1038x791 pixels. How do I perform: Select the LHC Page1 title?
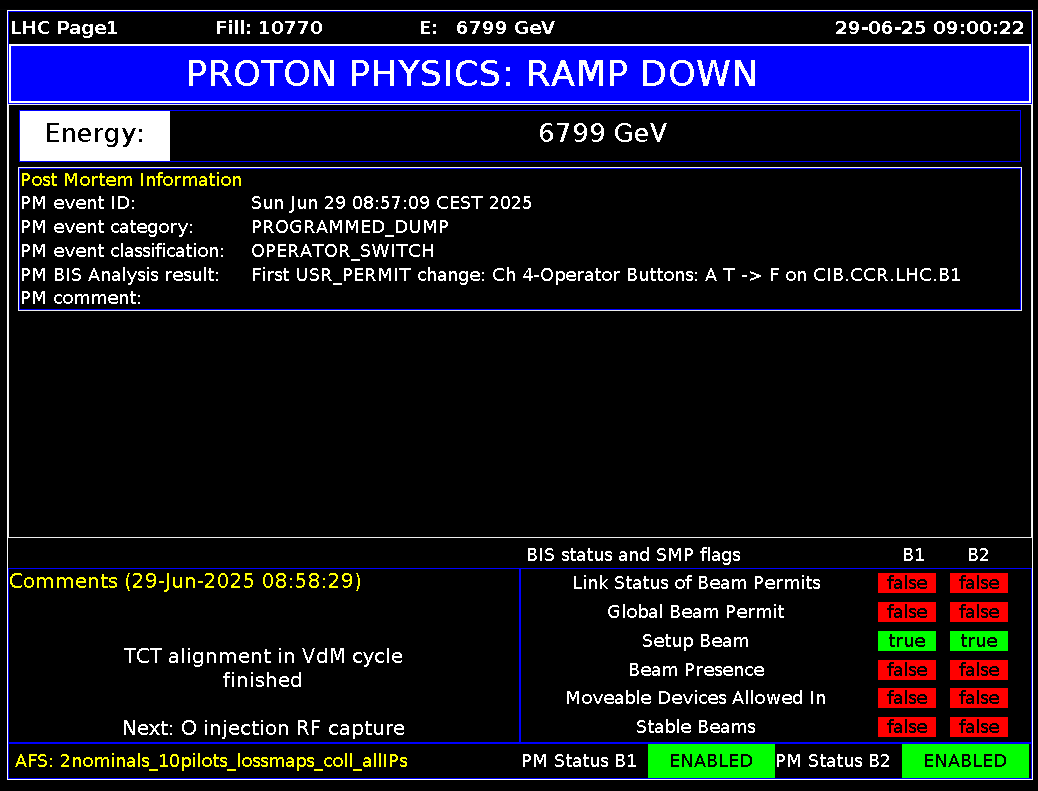[64, 28]
